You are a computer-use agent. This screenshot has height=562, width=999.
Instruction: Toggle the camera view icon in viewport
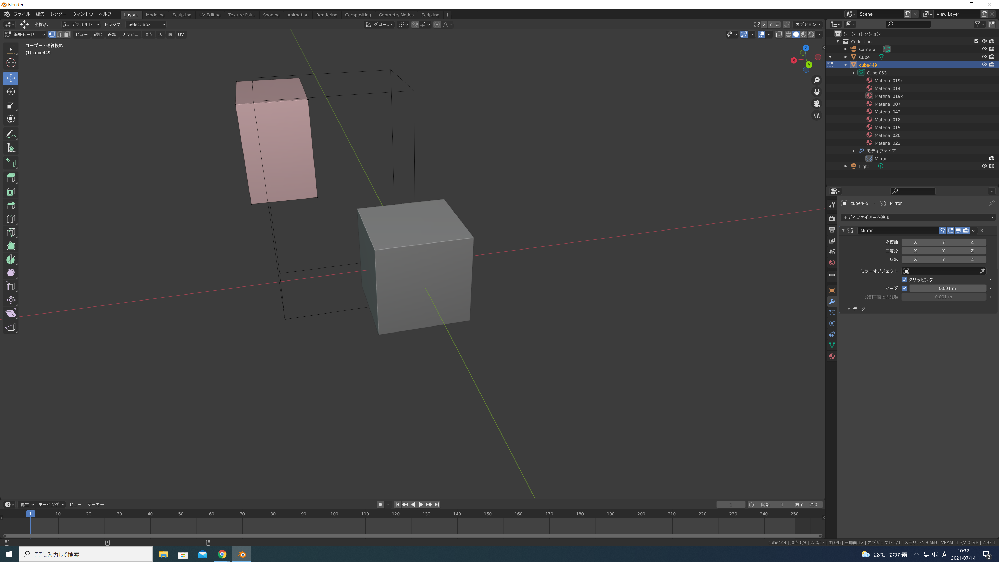(817, 103)
